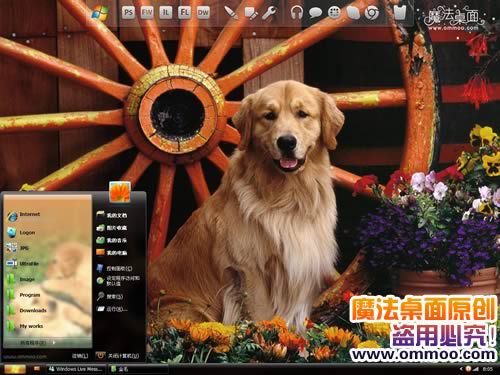The width and height of the screenshot is (500, 375).
Task: Open My works folder in start menu
Action: click(25, 326)
